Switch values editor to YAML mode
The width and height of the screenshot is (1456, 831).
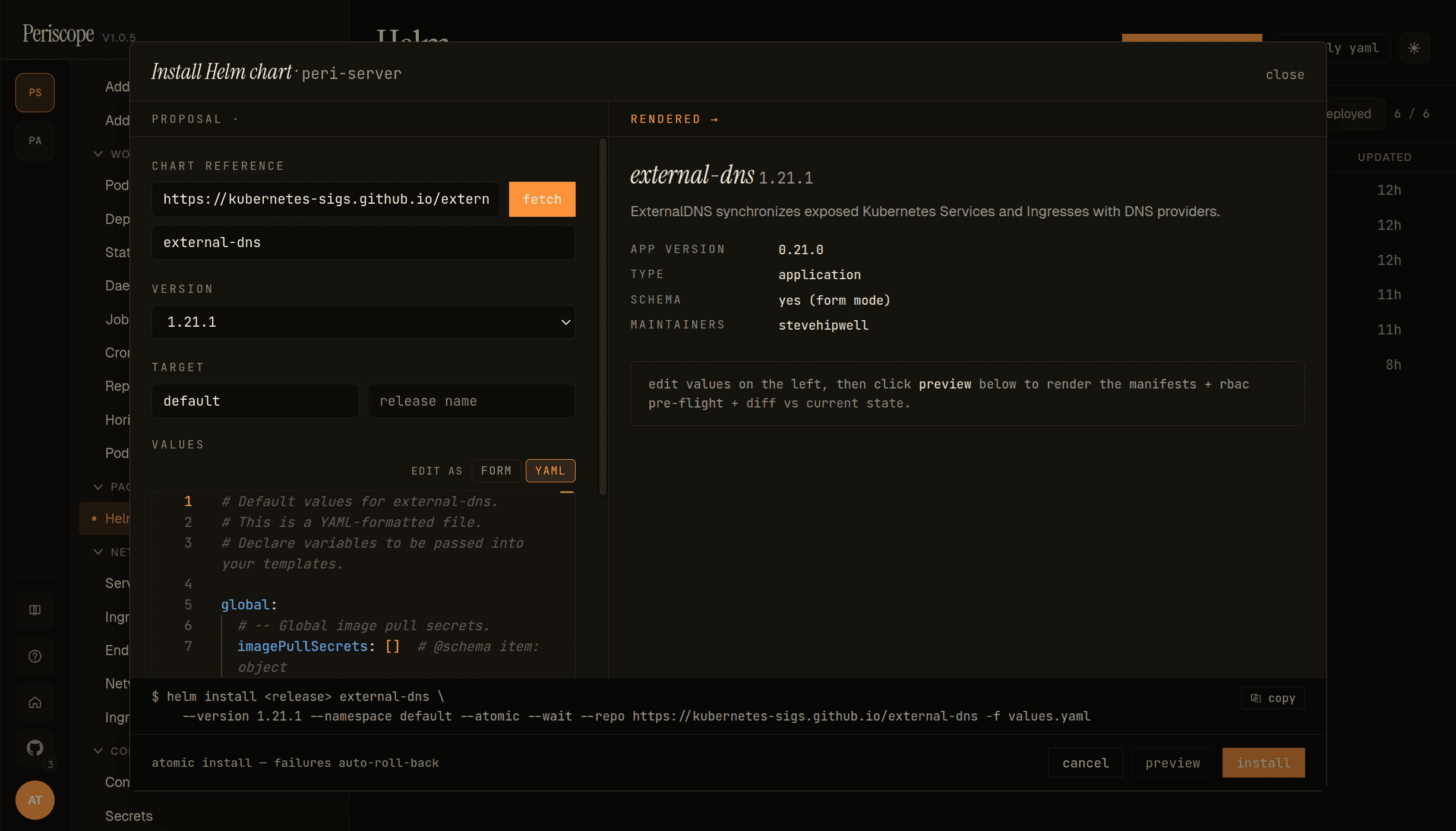click(x=550, y=470)
